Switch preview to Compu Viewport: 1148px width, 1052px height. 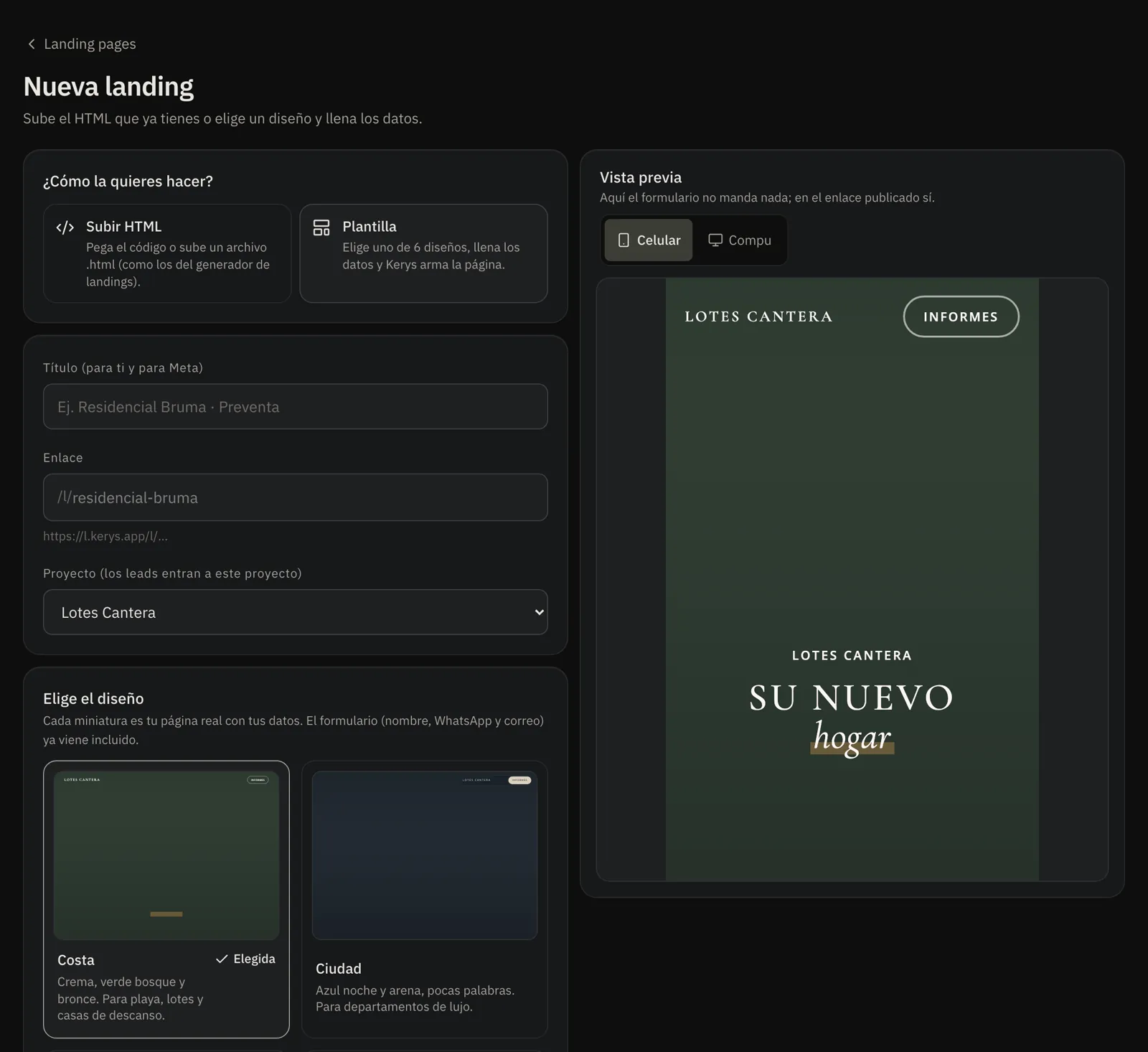(740, 240)
